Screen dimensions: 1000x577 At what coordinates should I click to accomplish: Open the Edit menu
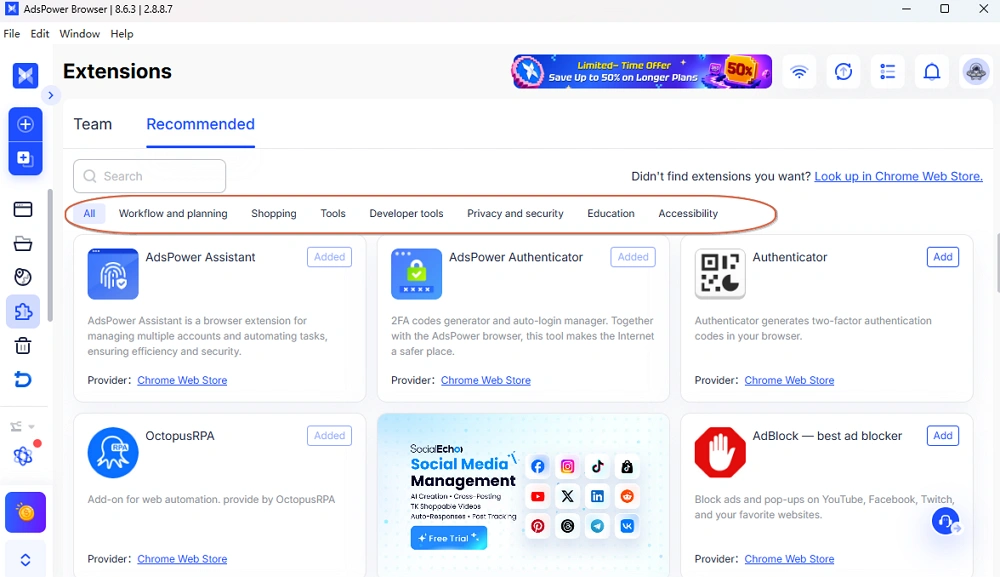tap(40, 34)
